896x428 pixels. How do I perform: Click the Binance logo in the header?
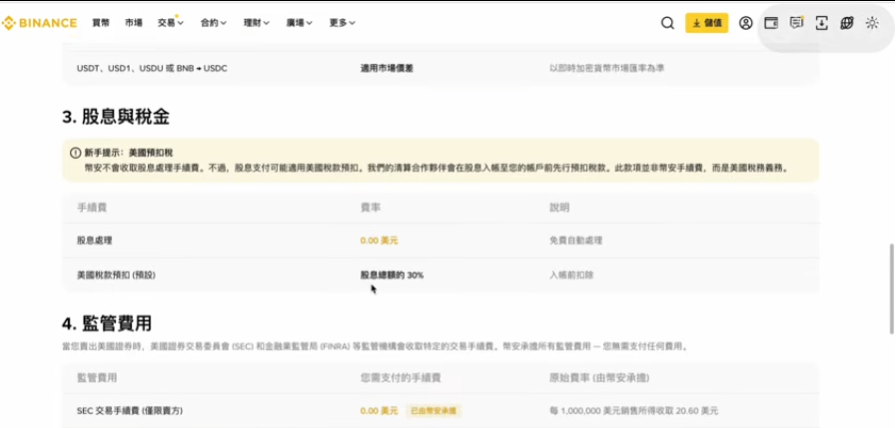(39, 23)
